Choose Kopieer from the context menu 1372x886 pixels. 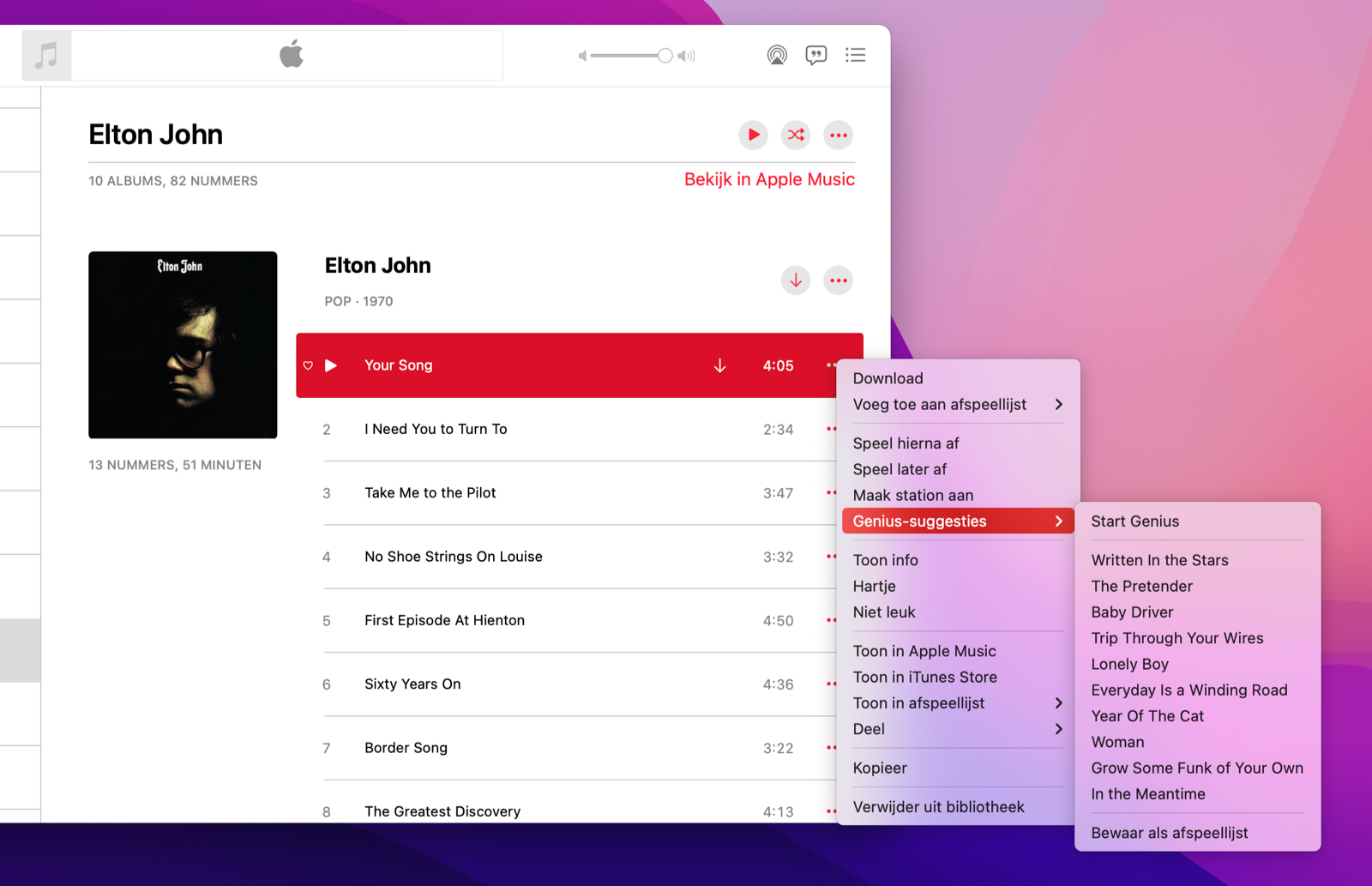tap(958, 768)
